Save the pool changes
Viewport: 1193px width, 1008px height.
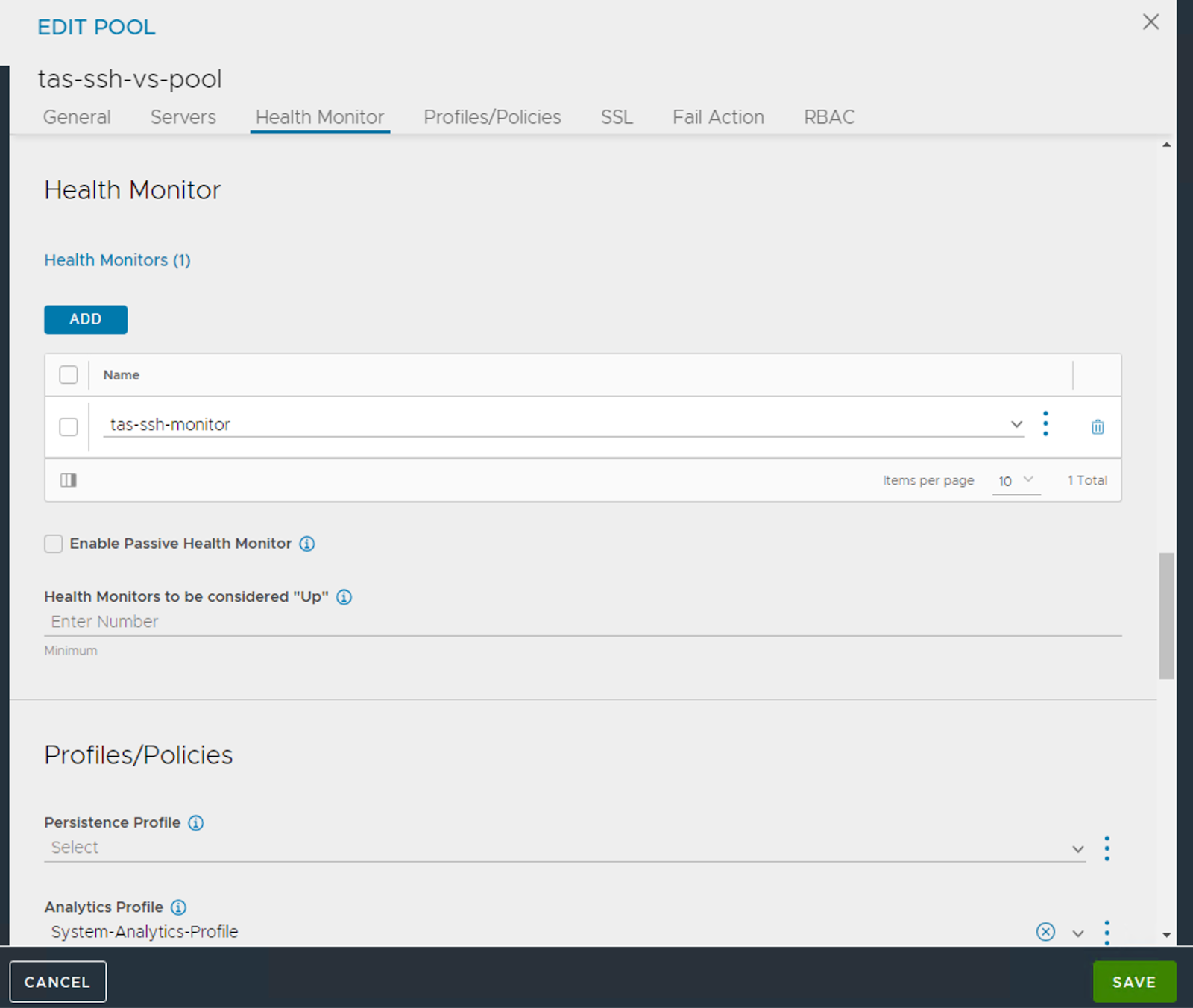[x=1134, y=982]
